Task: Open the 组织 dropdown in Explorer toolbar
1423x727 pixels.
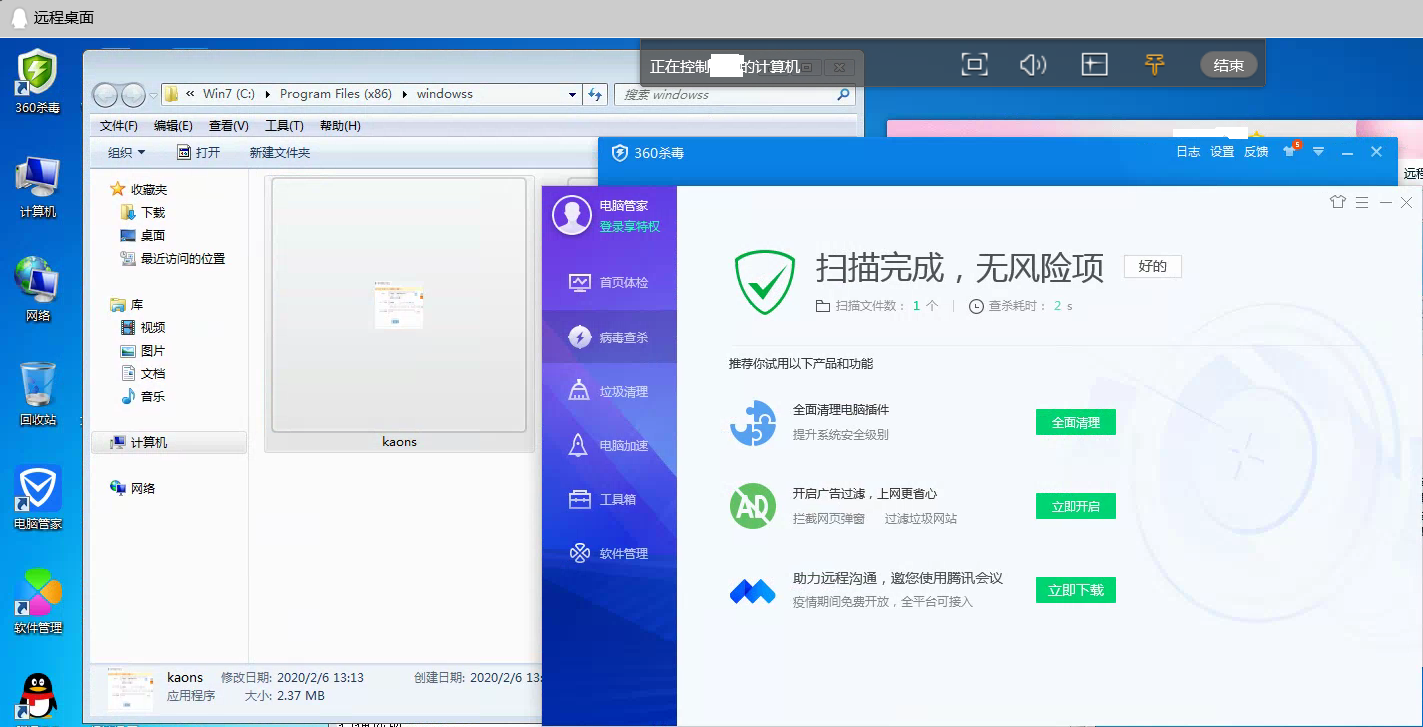Action: pyautogui.click(x=127, y=152)
